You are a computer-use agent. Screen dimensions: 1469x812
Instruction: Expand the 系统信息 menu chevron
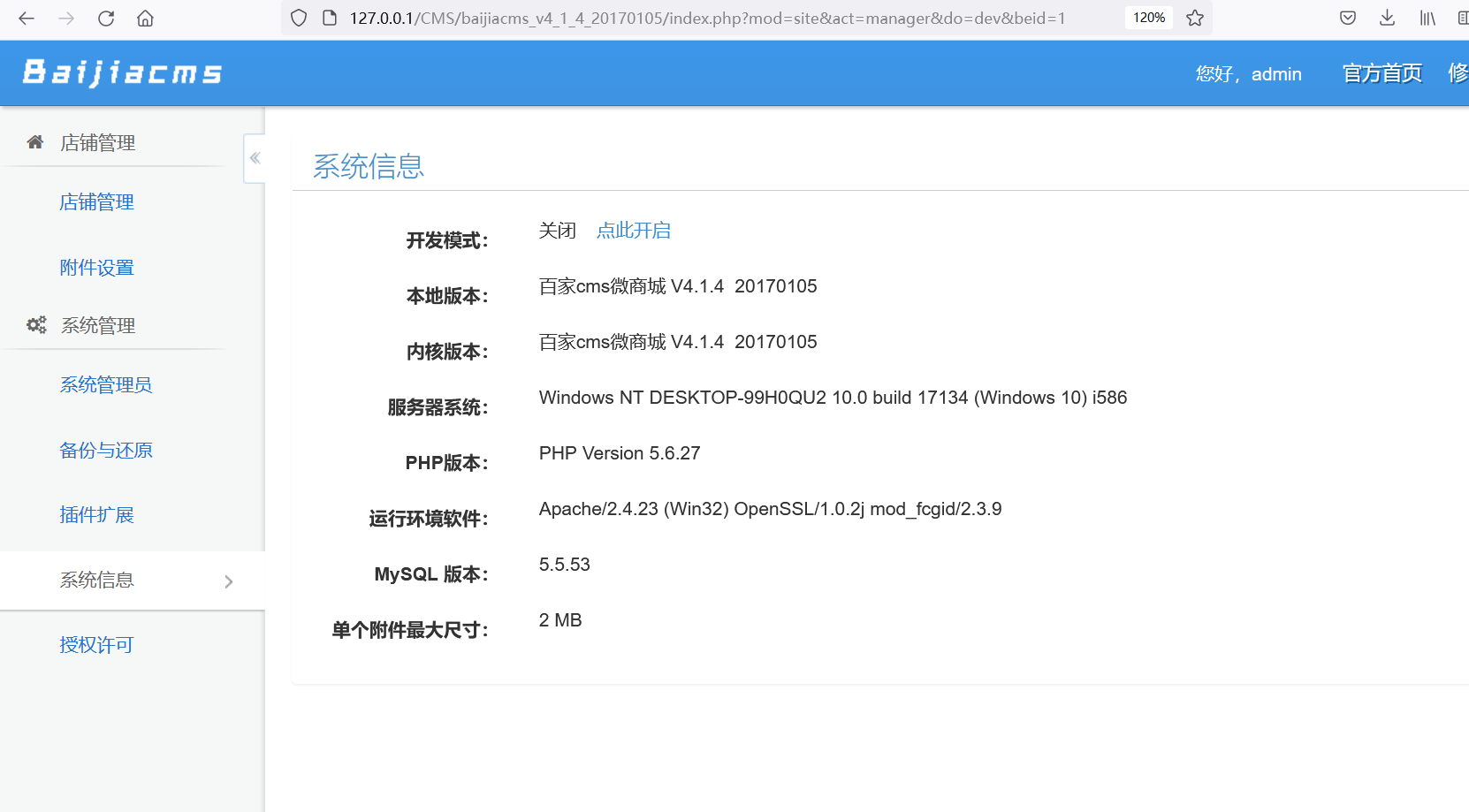(x=229, y=581)
